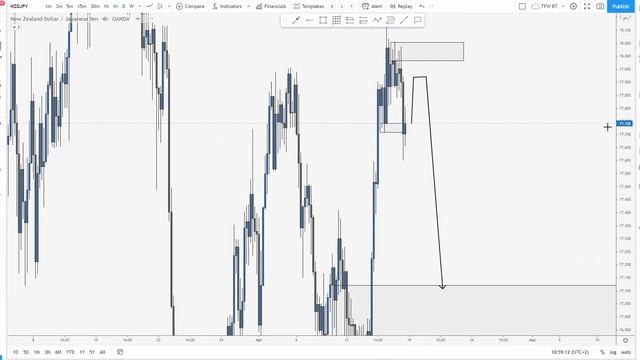Select the horizontal ray tool in favorites bar
Image resolution: width=640 pixels, height=360 pixels.
pos(309,20)
